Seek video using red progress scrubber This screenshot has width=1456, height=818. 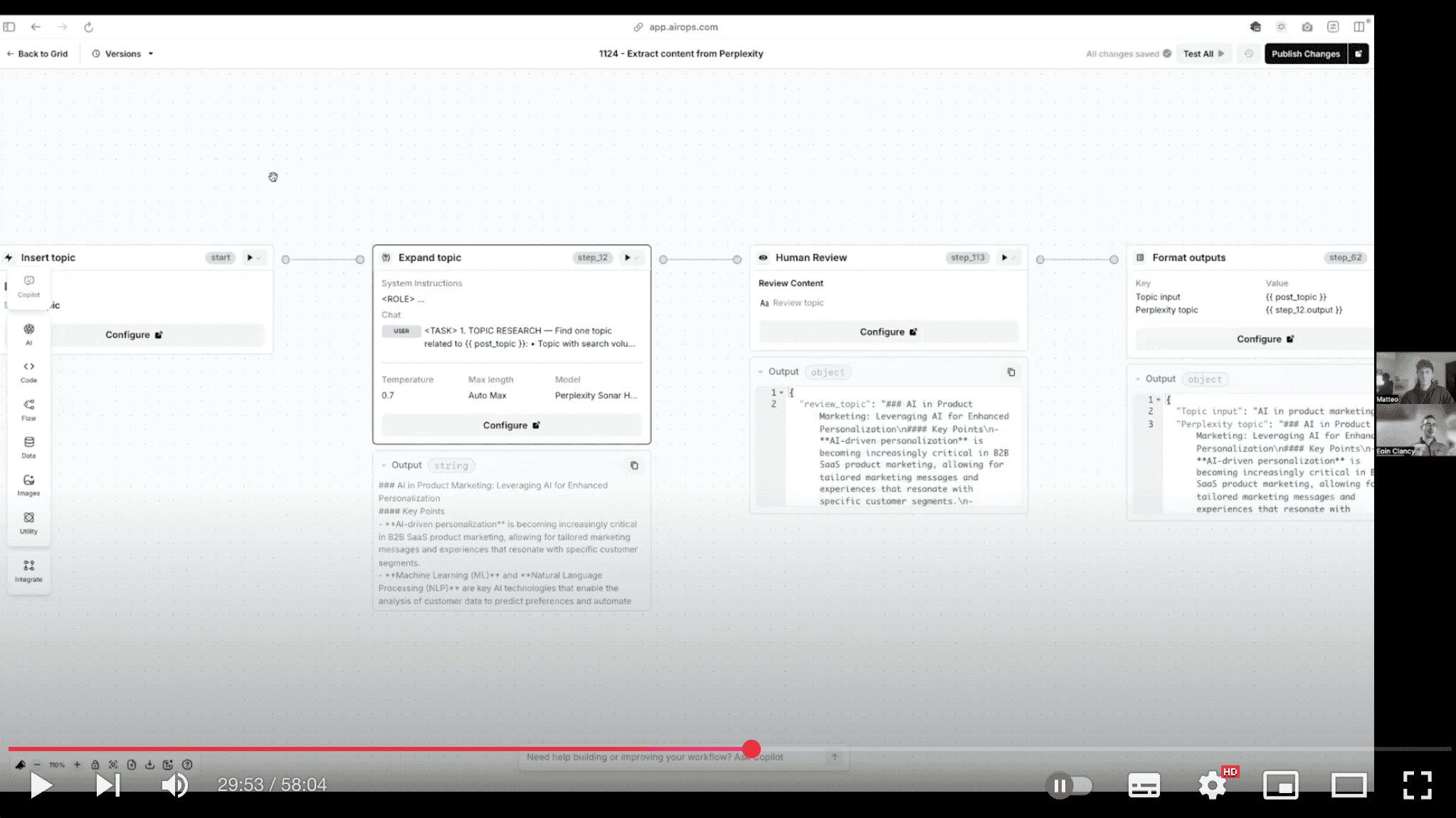(751, 749)
